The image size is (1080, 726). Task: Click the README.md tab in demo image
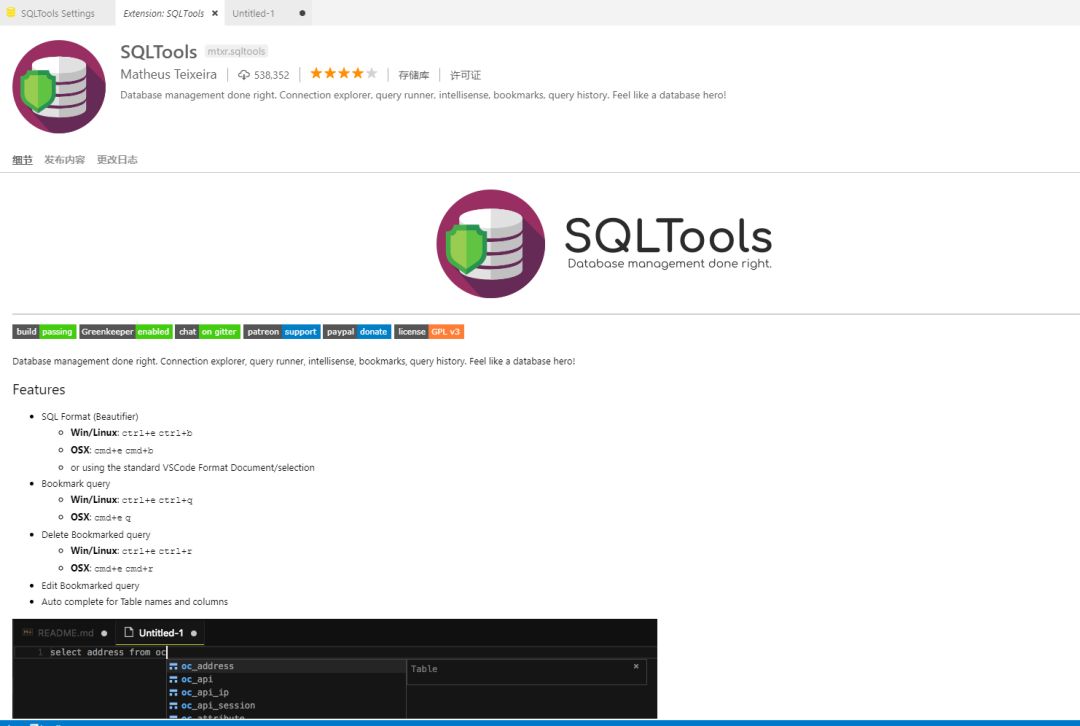pyautogui.click(x=65, y=633)
